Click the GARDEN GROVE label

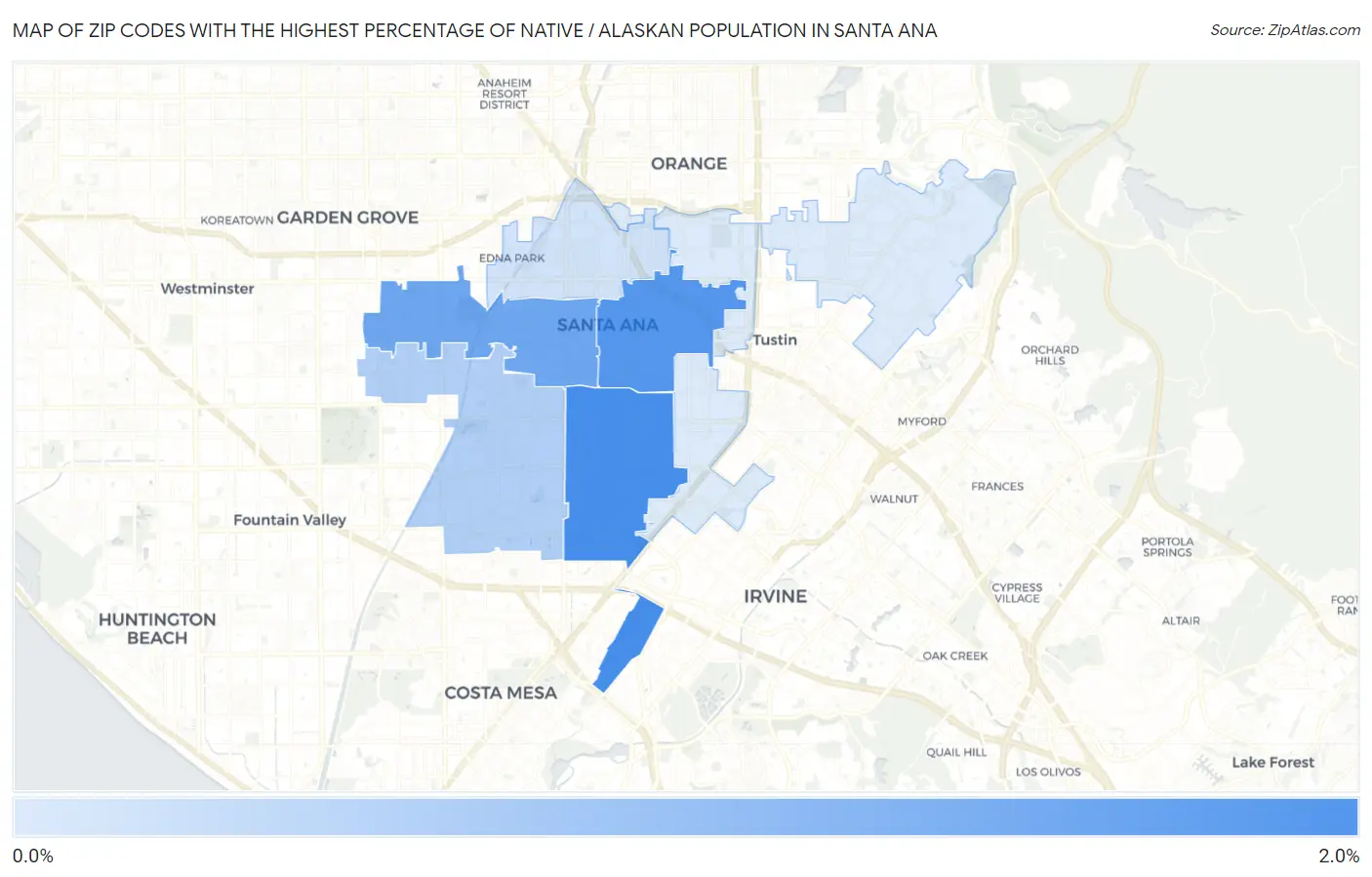pos(347,218)
